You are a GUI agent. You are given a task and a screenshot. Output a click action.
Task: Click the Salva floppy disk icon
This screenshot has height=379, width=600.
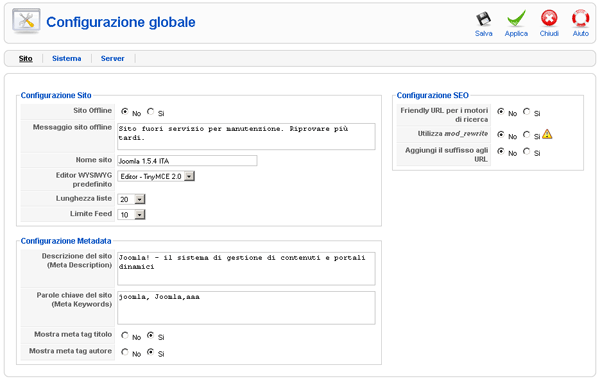click(483, 19)
